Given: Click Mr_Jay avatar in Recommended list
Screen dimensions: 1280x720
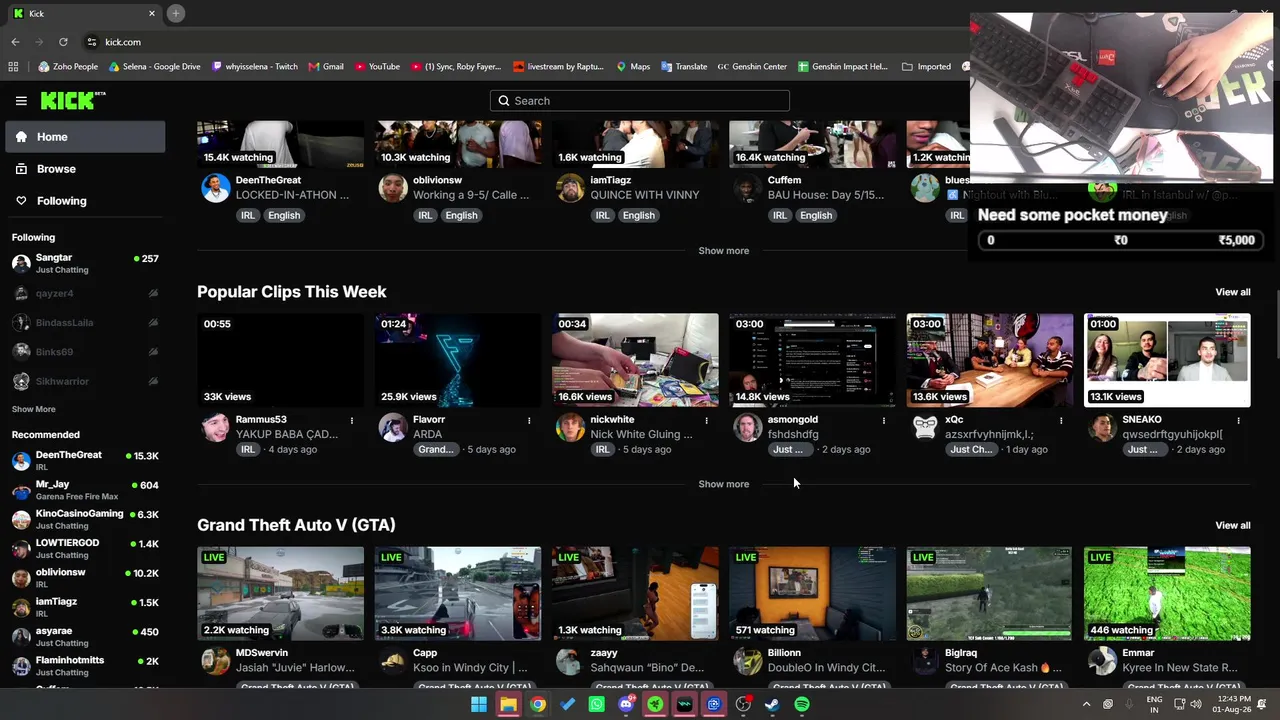Looking at the screenshot, I should coord(21,490).
